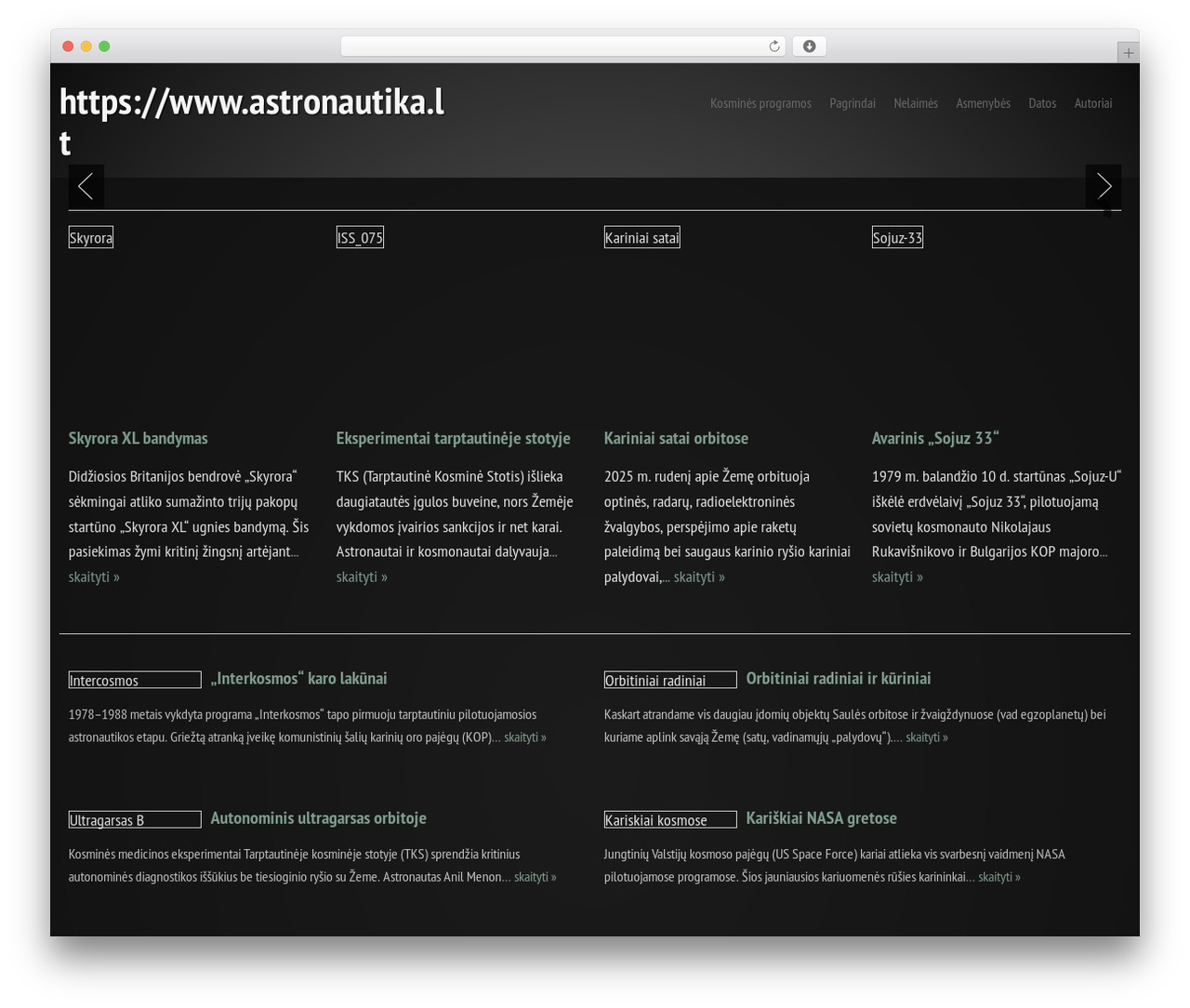1190x1008 pixels.
Task: Open the Pagrindai menu item
Action: (x=853, y=103)
